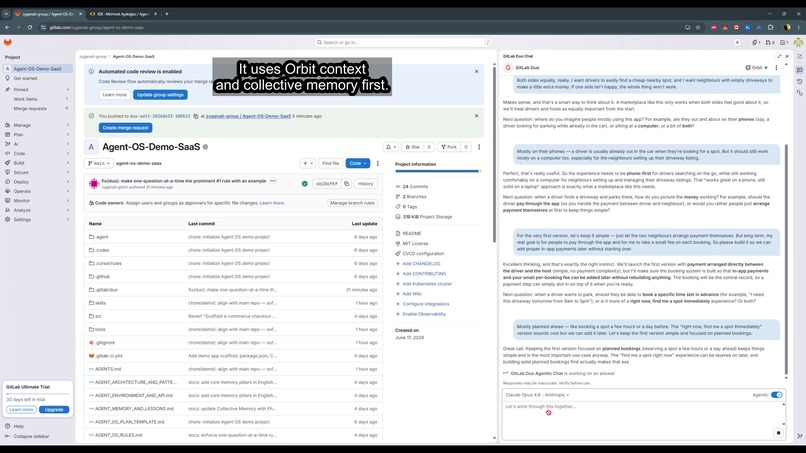Open the Code dropdown button
This screenshot has width=806, height=453.
(357, 164)
